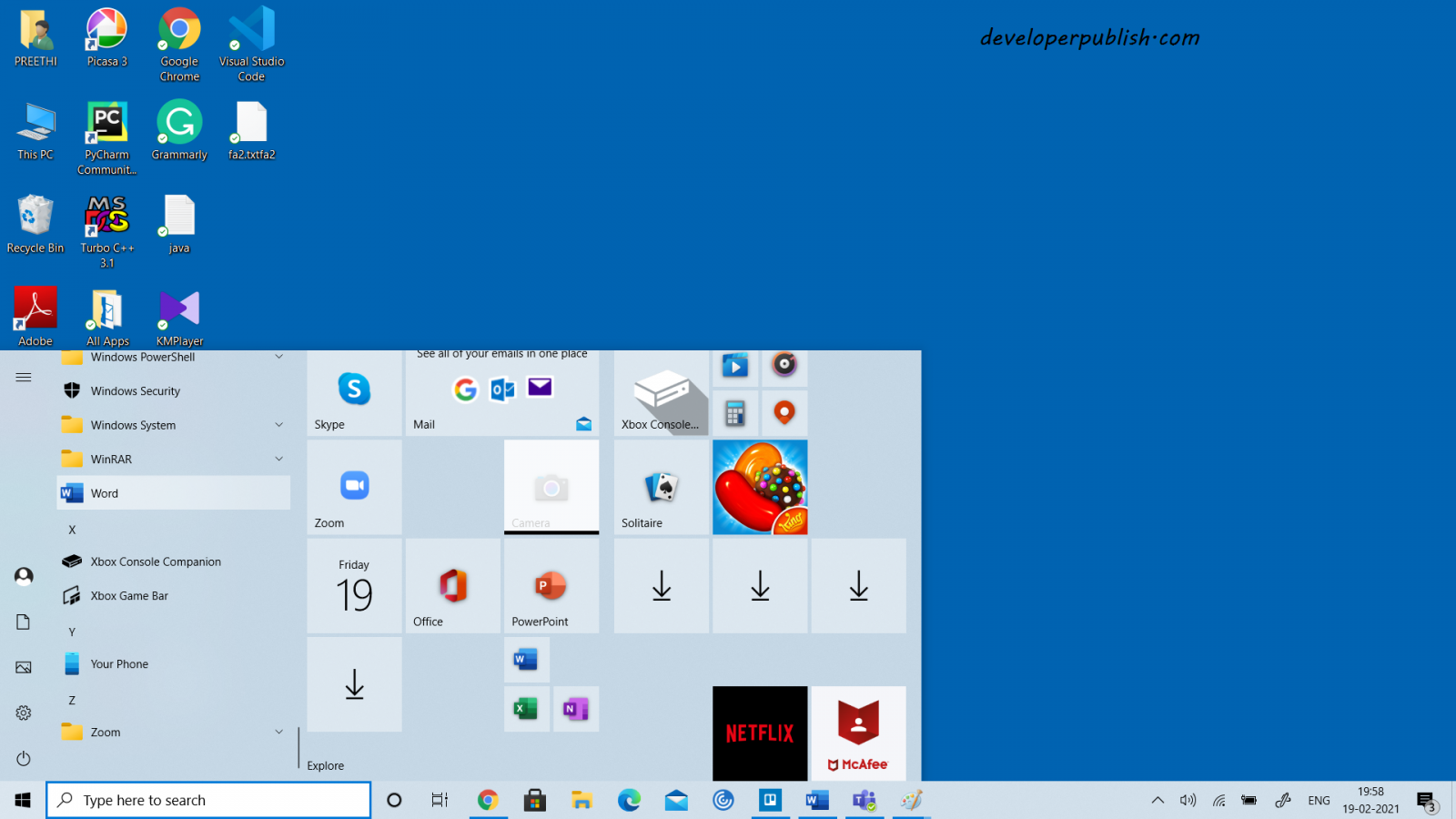The height and width of the screenshot is (819, 1456).
Task: Play Microsoft Solitaire Collection
Action: 661,487
